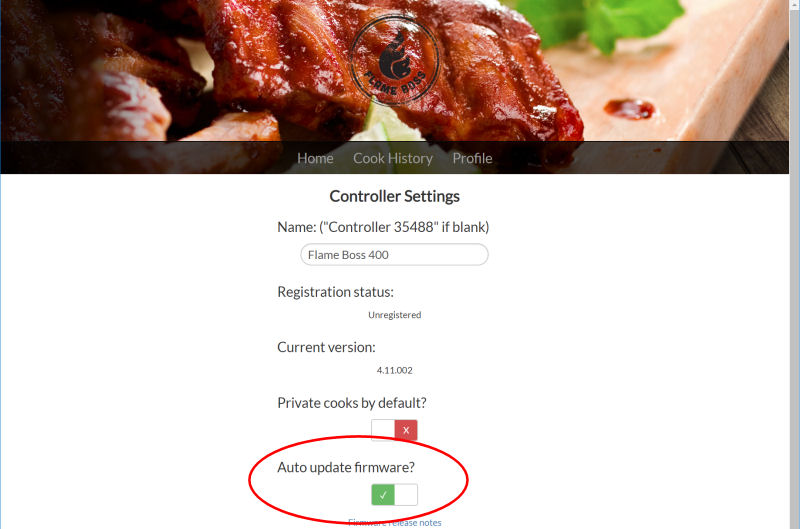Click the Flame Boss logo emblem
The width and height of the screenshot is (800, 529).
[x=394, y=60]
